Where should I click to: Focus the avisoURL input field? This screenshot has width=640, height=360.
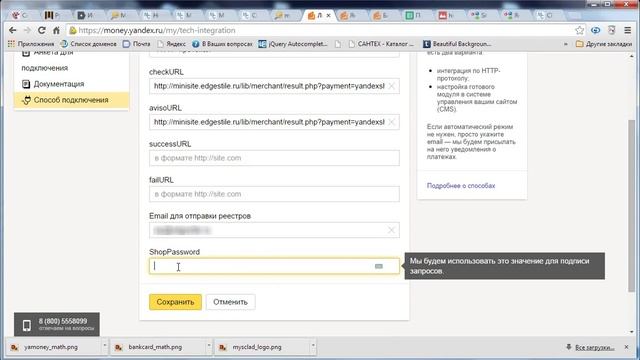coord(274,122)
